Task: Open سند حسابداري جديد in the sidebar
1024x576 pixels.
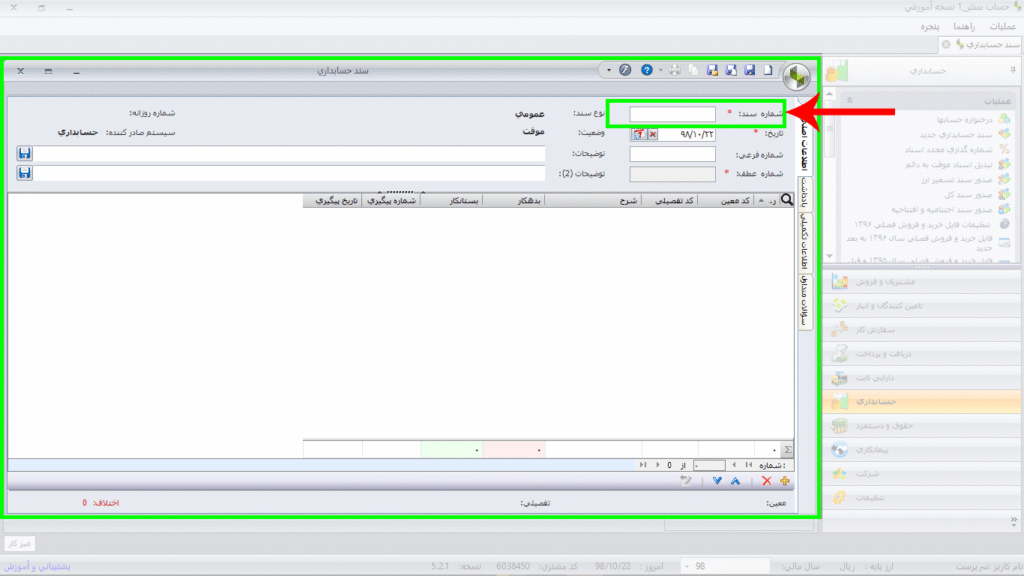Action: tap(956, 135)
